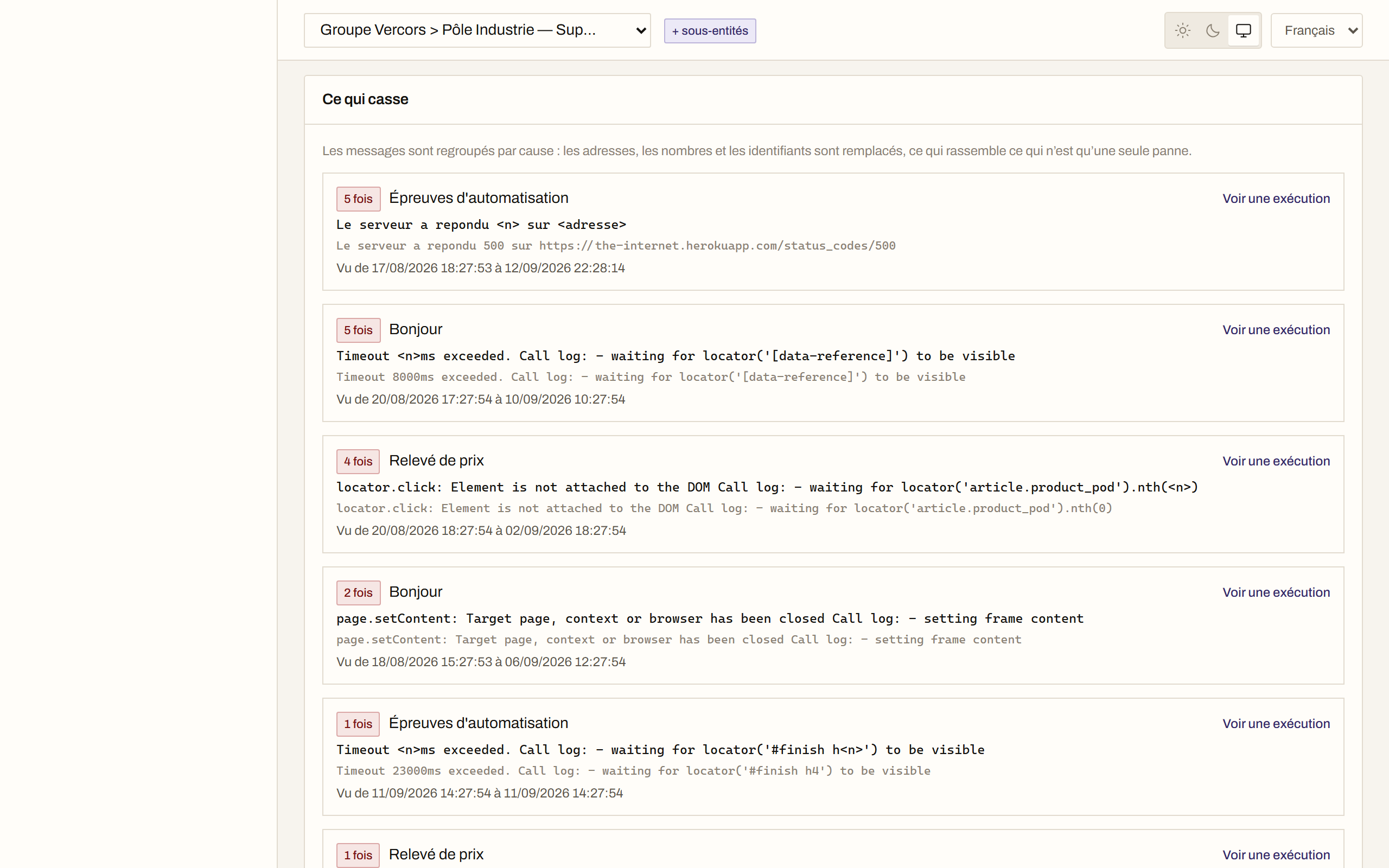The image size is (1389, 868).
Task: Click 'Le serveur a repondu <n> sur <adresse>' message
Action: click(481, 225)
